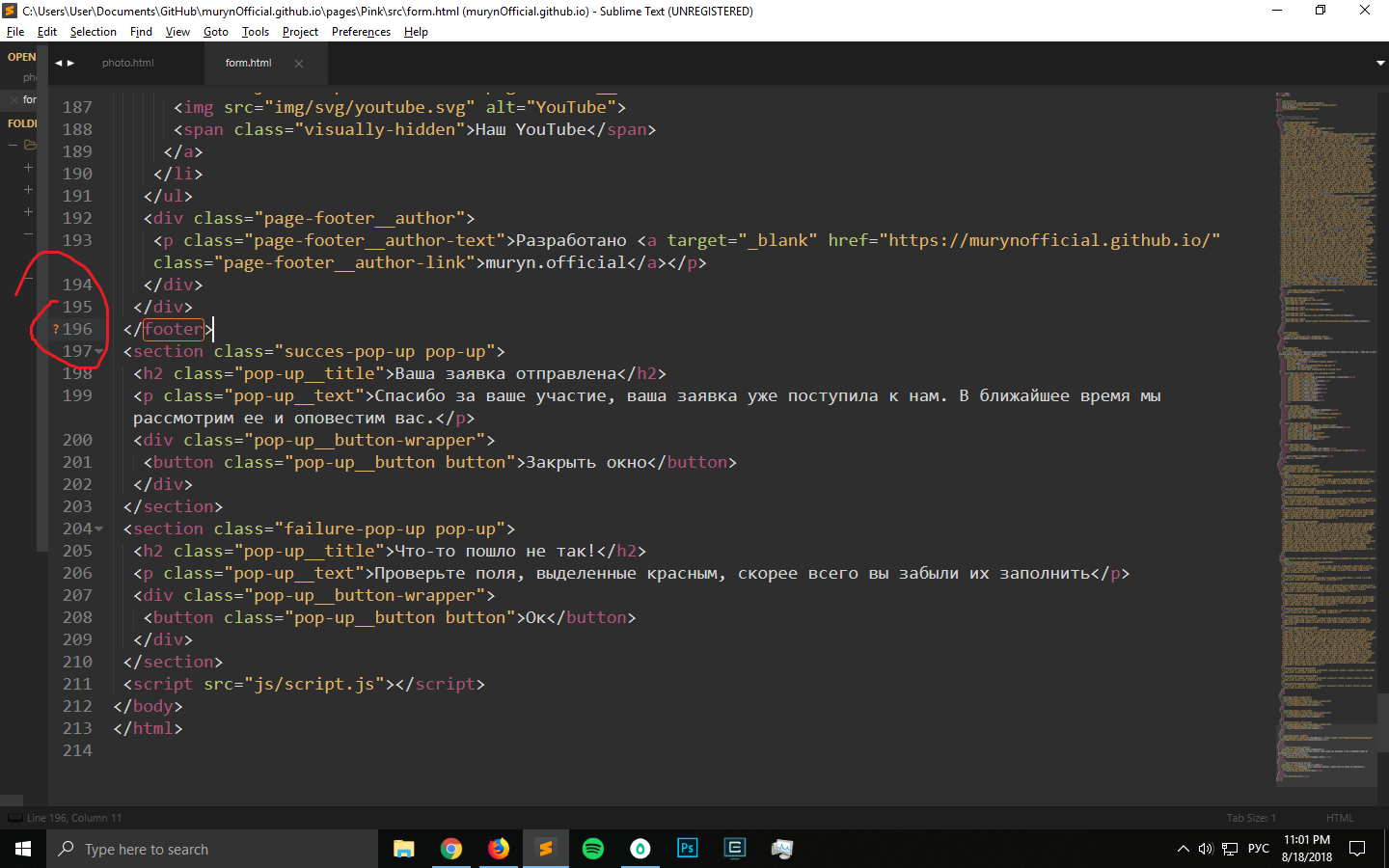The image size is (1389, 868).
Task: Open Firefox from the taskbar
Action: click(499, 849)
